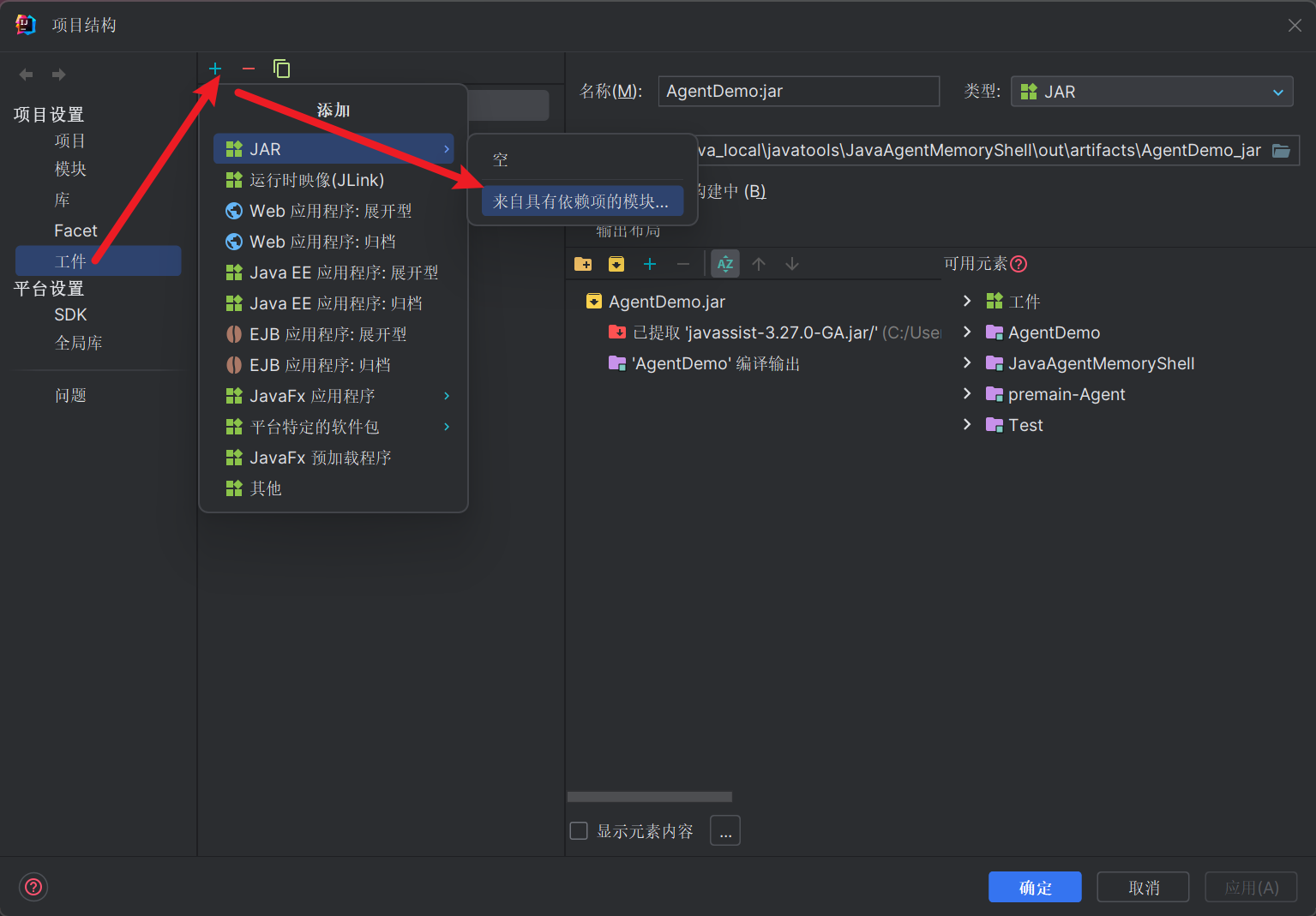Choose Web 应用程序: 归档 menu item
This screenshot has width=1316, height=916.
(334, 242)
